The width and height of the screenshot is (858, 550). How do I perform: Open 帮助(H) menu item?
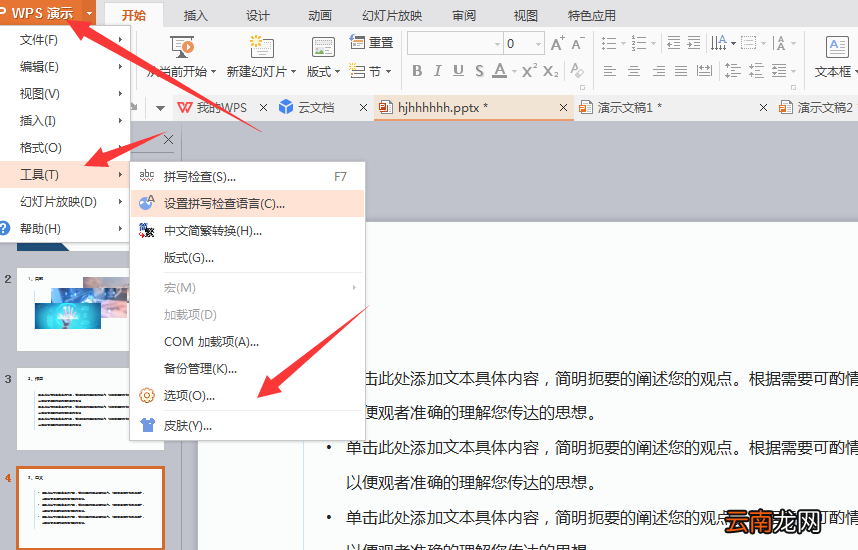(x=65, y=229)
